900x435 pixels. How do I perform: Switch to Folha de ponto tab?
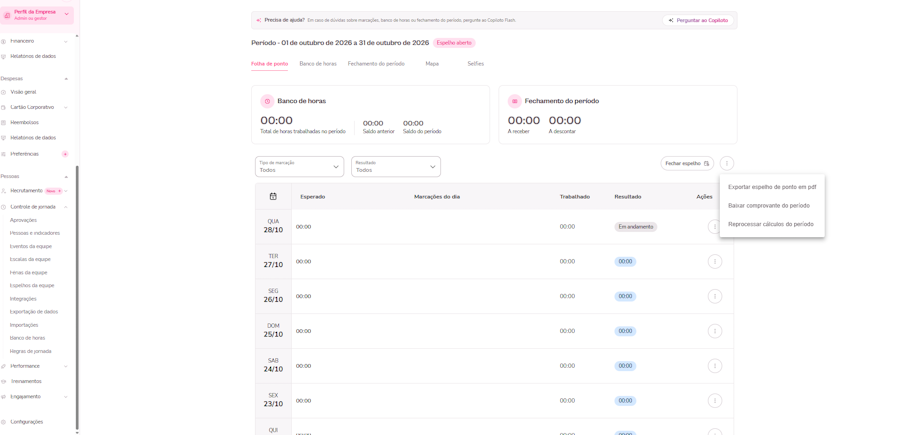point(270,64)
